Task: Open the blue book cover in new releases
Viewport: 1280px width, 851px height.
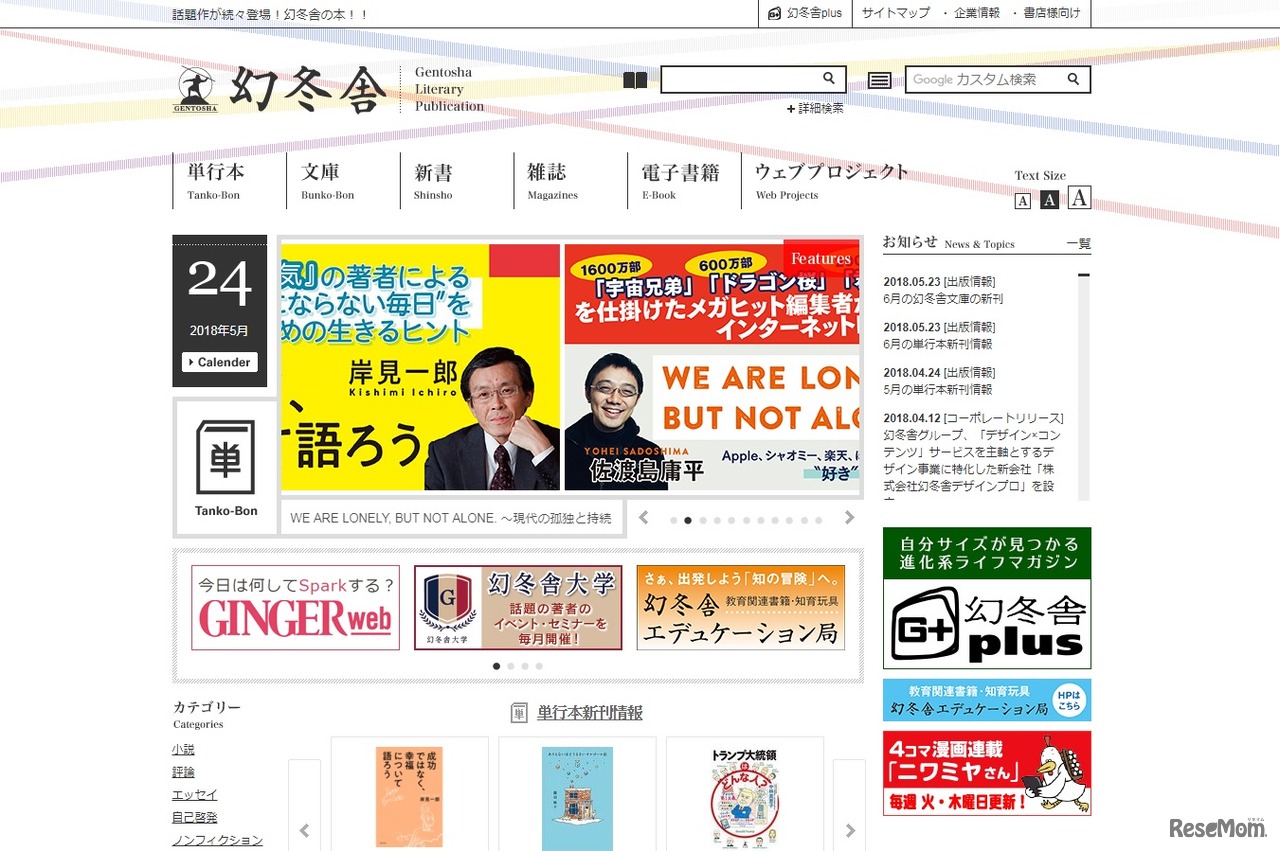Action: (577, 799)
